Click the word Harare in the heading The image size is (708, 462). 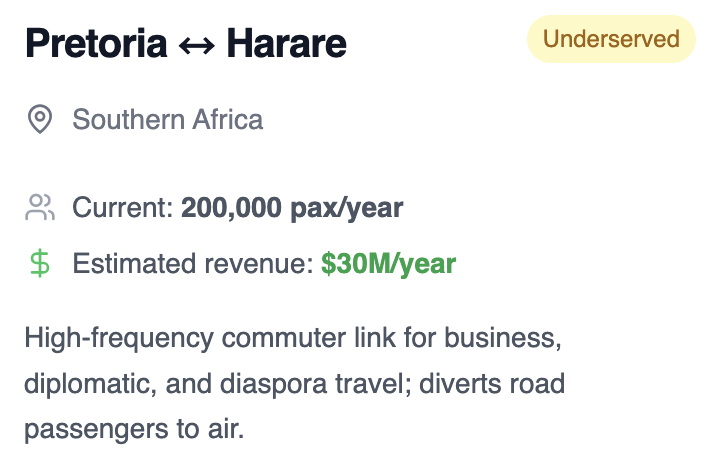coord(287,43)
